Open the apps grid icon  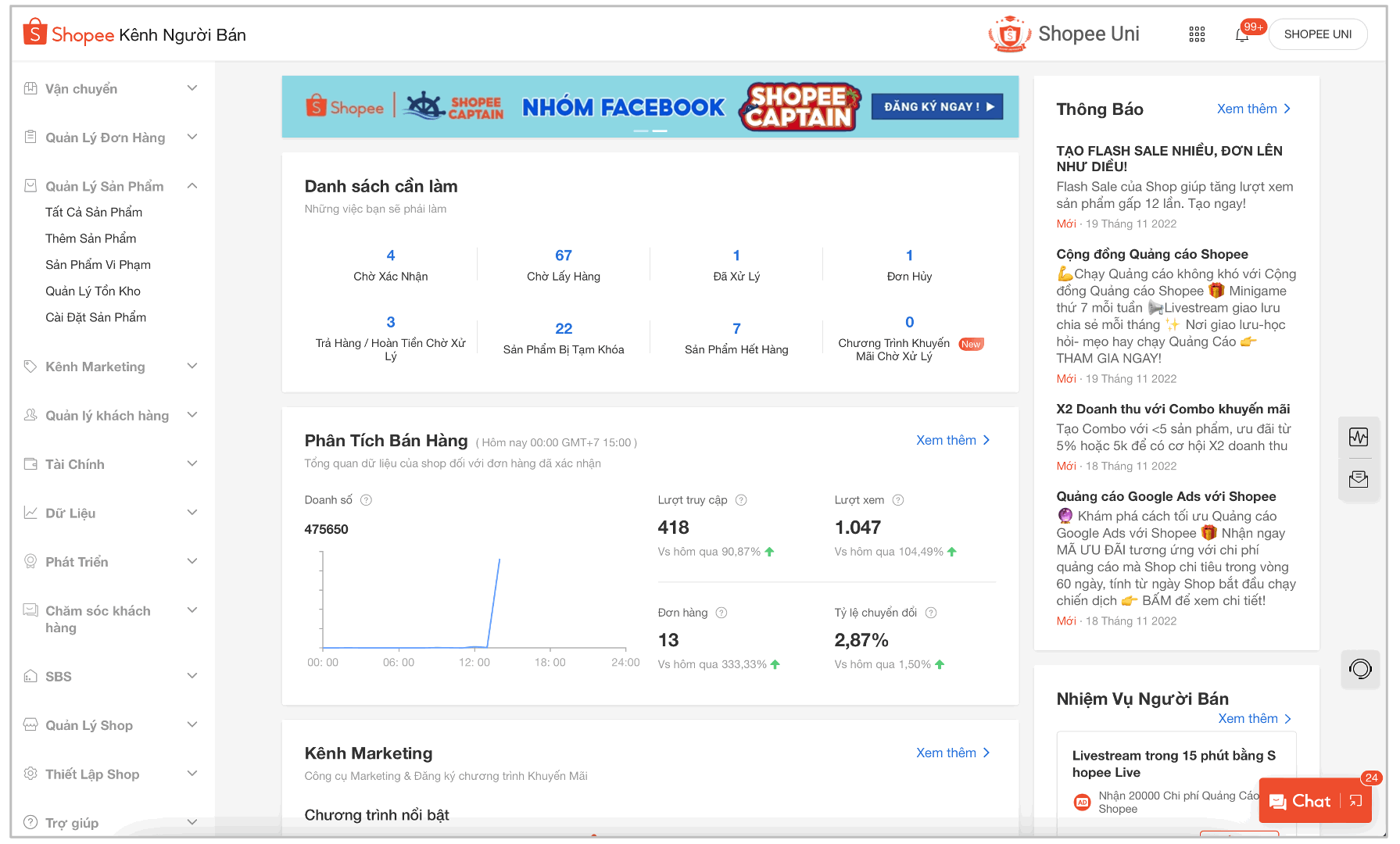[1197, 34]
